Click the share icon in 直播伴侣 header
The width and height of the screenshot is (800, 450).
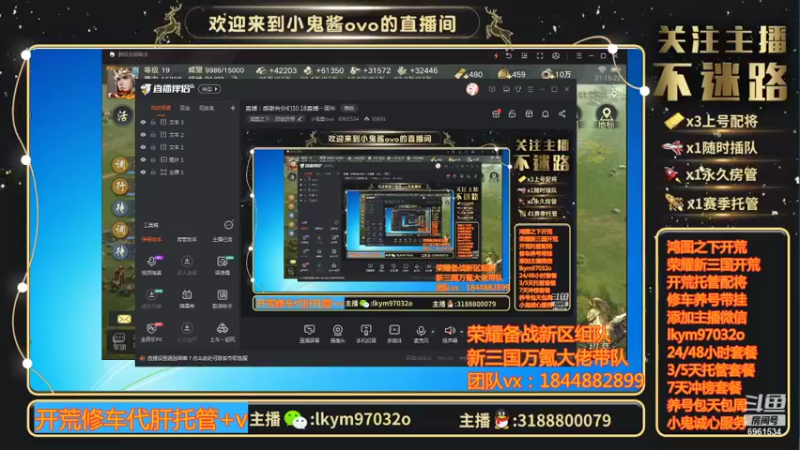click(562, 114)
